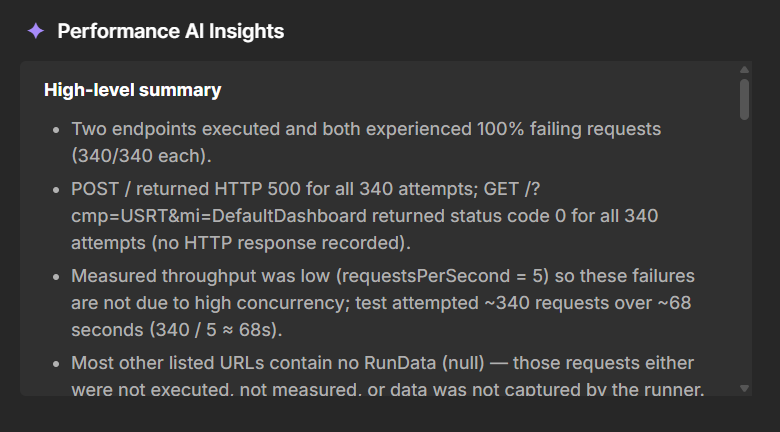Click the bullet dot before Most other listed URLs

[x=57, y=362]
